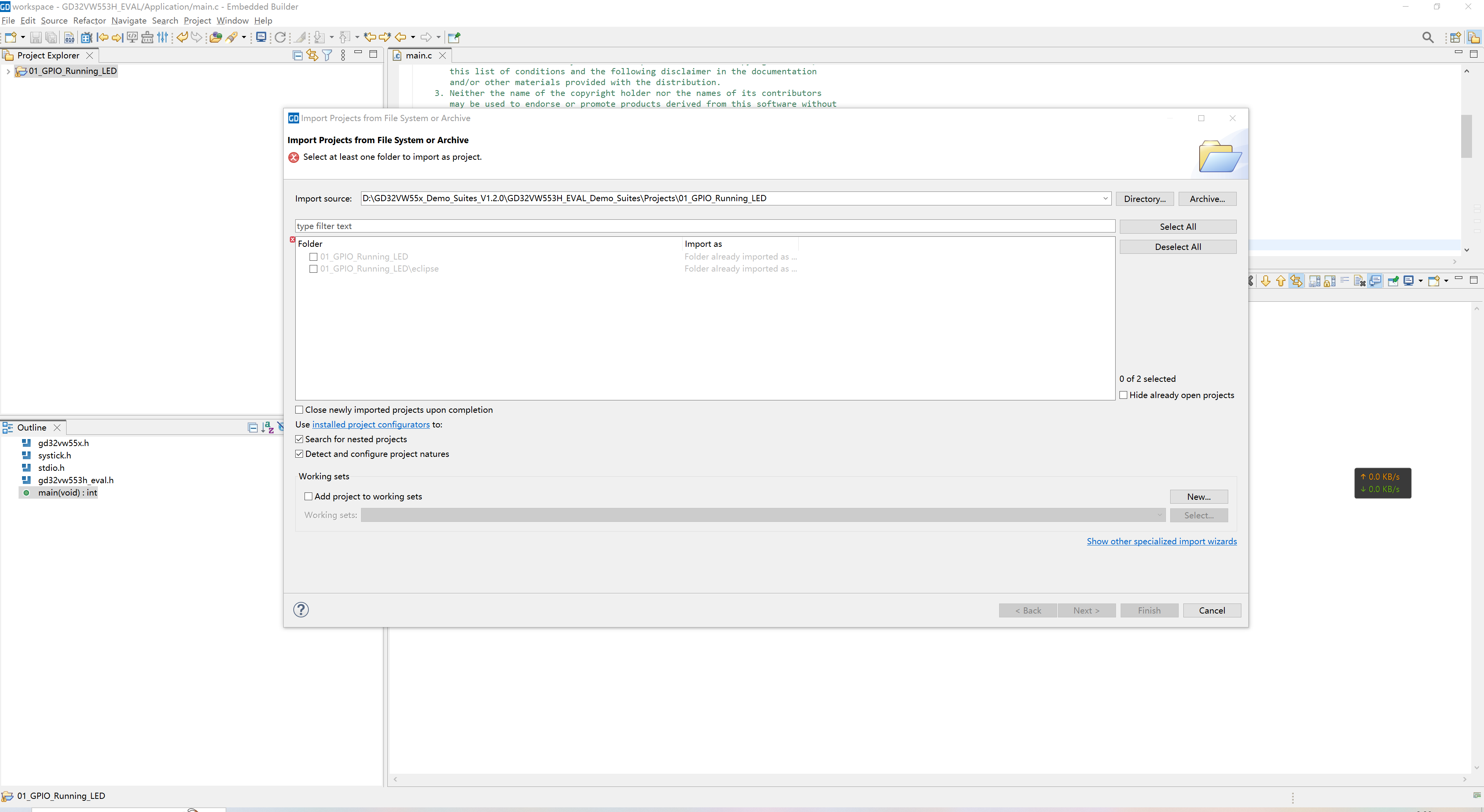Click Link with Editor in Project Explorer
Image resolution: width=1484 pixels, height=812 pixels.
[312, 55]
